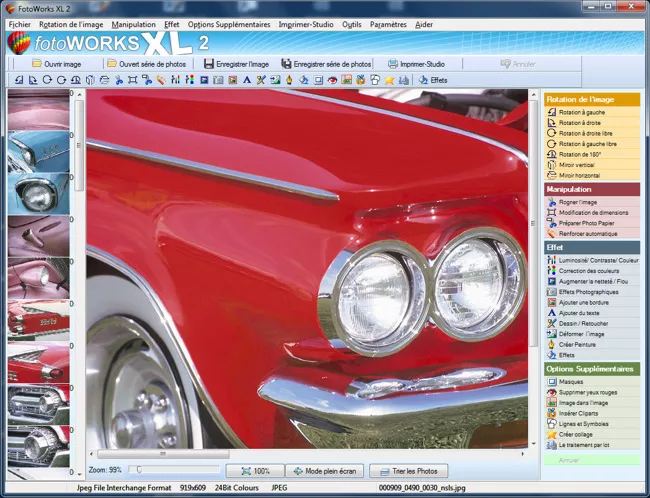Click the Ouvert série de photos button
This screenshot has height=498, width=650.
pos(147,64)
